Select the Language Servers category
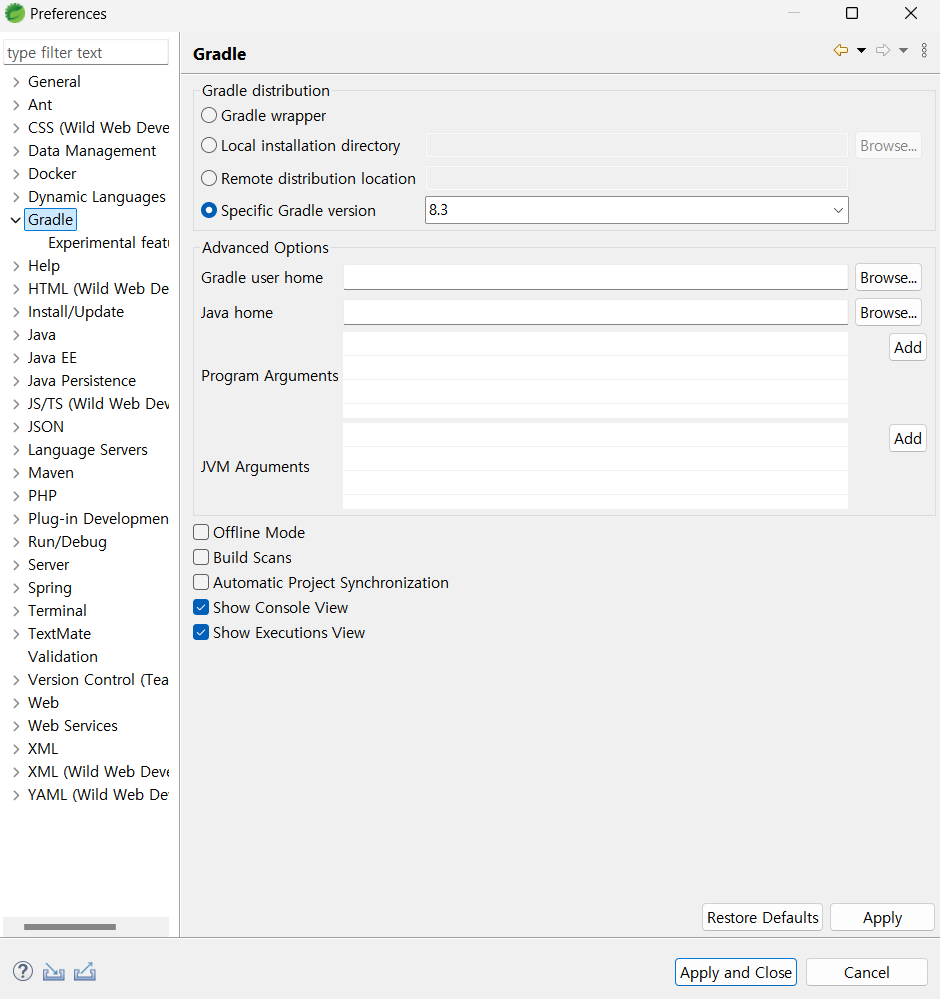Image resolution: width=940 pixels, height=999 pixels. [x=87, y=450]
